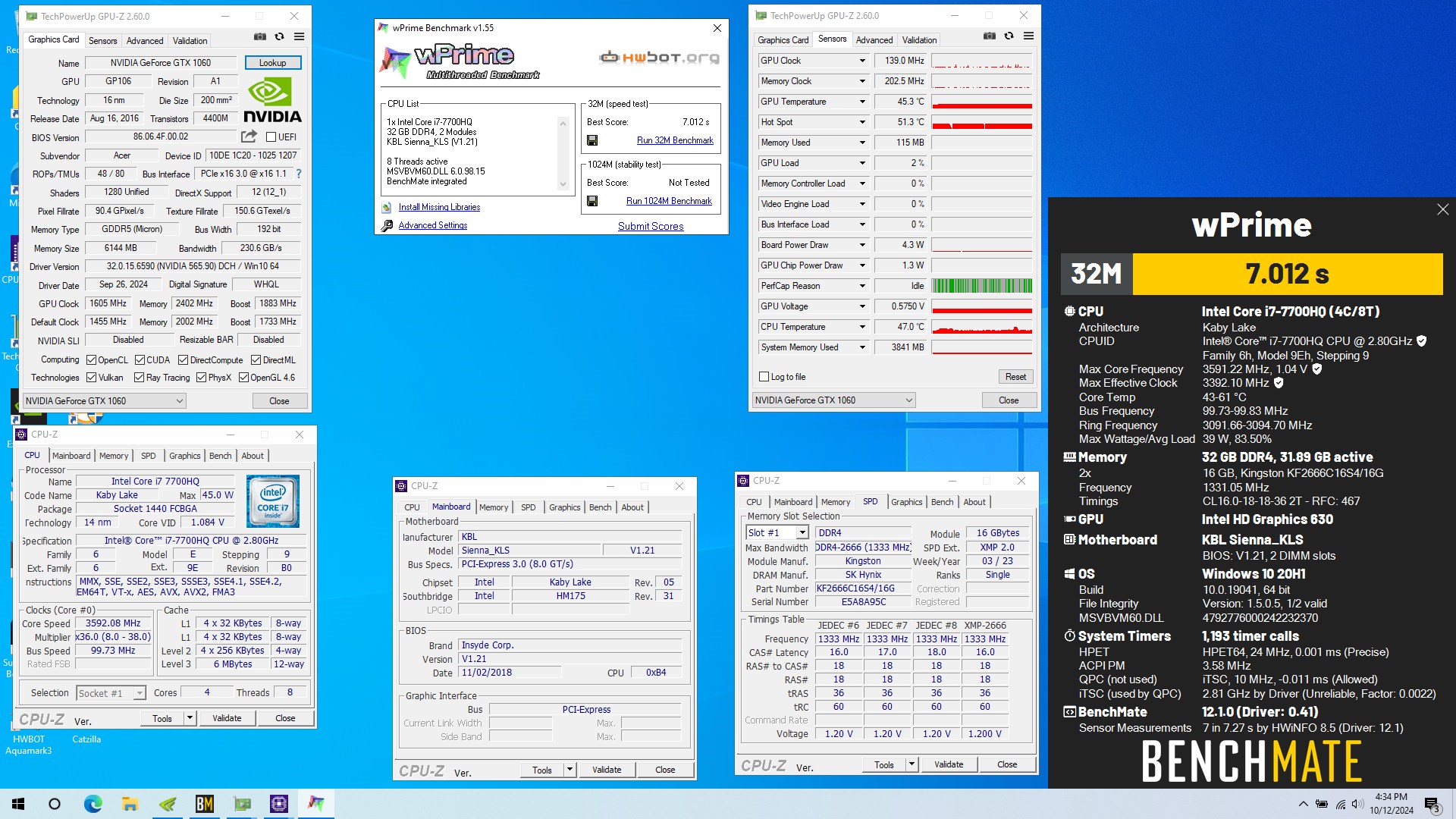This screenshot has height=819, width=1456.
Task: Click save icon next to 32M Best Score
Action: [592, 140]
